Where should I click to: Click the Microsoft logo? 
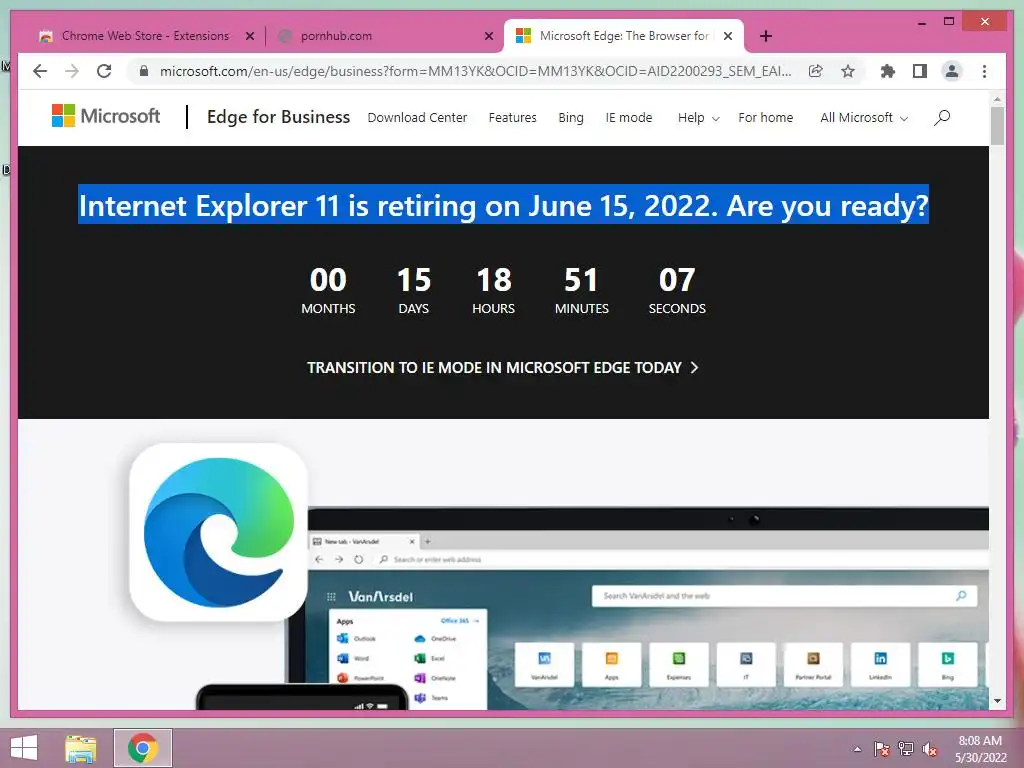[106, 116]
